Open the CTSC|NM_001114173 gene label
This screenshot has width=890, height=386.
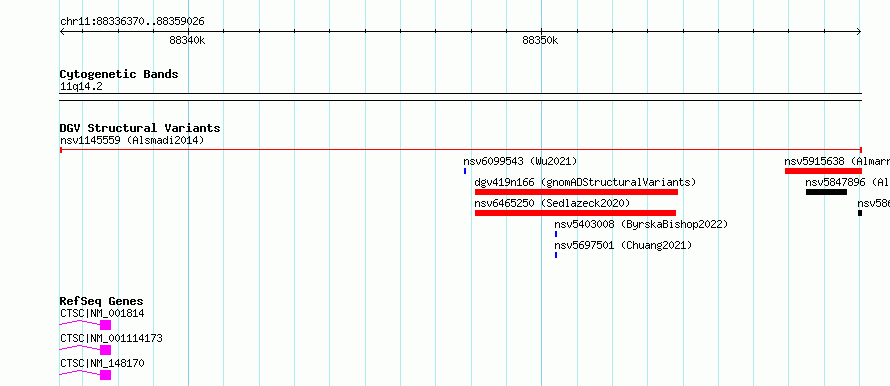click(111, 338)
